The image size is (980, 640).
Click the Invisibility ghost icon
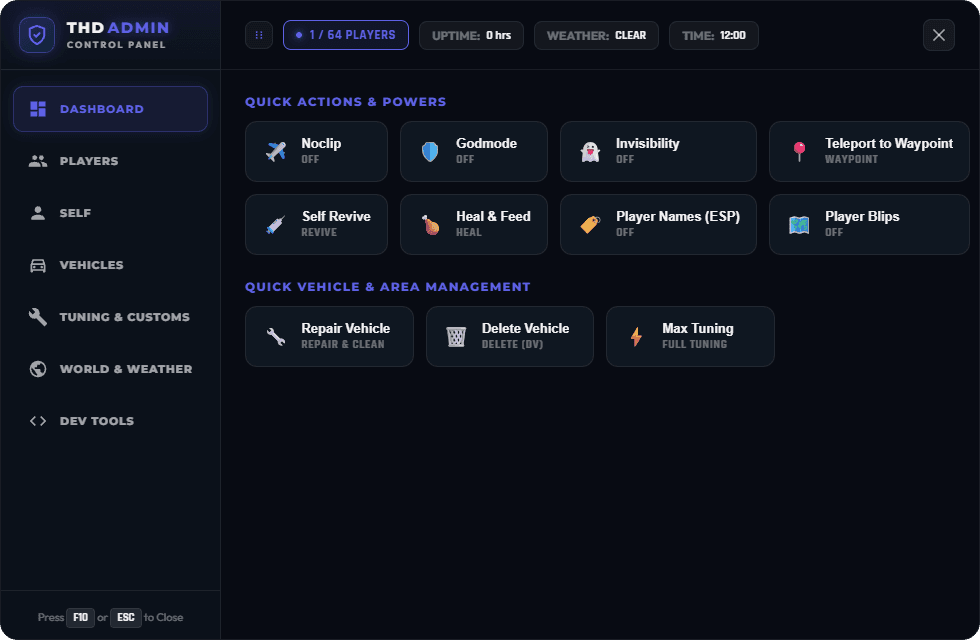590,151
